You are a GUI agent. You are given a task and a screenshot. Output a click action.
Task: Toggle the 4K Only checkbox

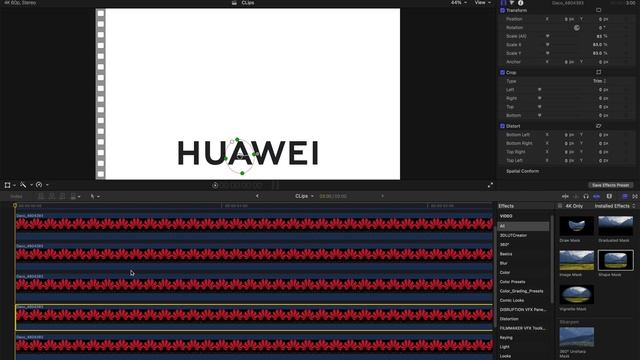tap(560, 206)
